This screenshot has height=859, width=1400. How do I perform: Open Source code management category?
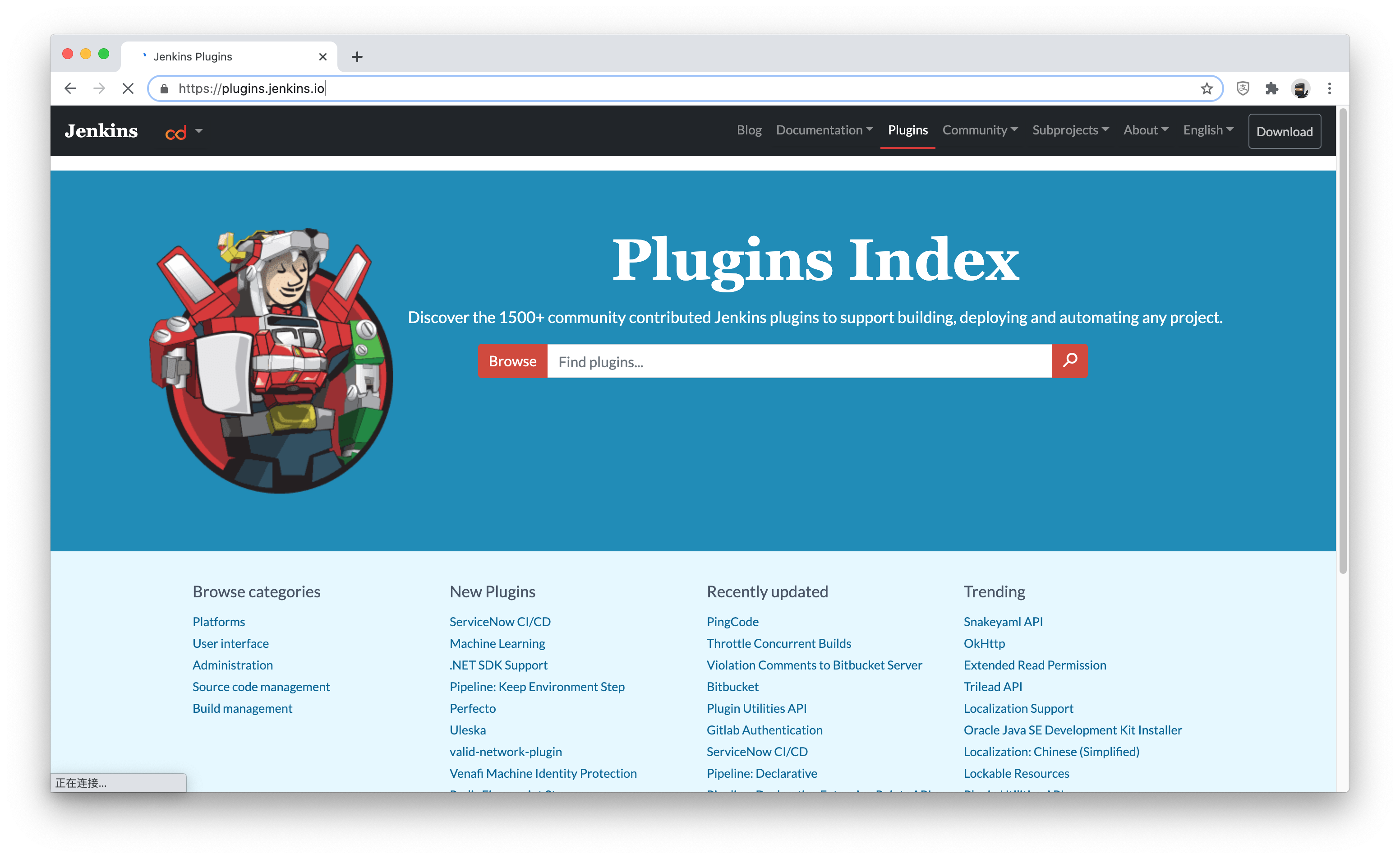[x=261, y=686]
